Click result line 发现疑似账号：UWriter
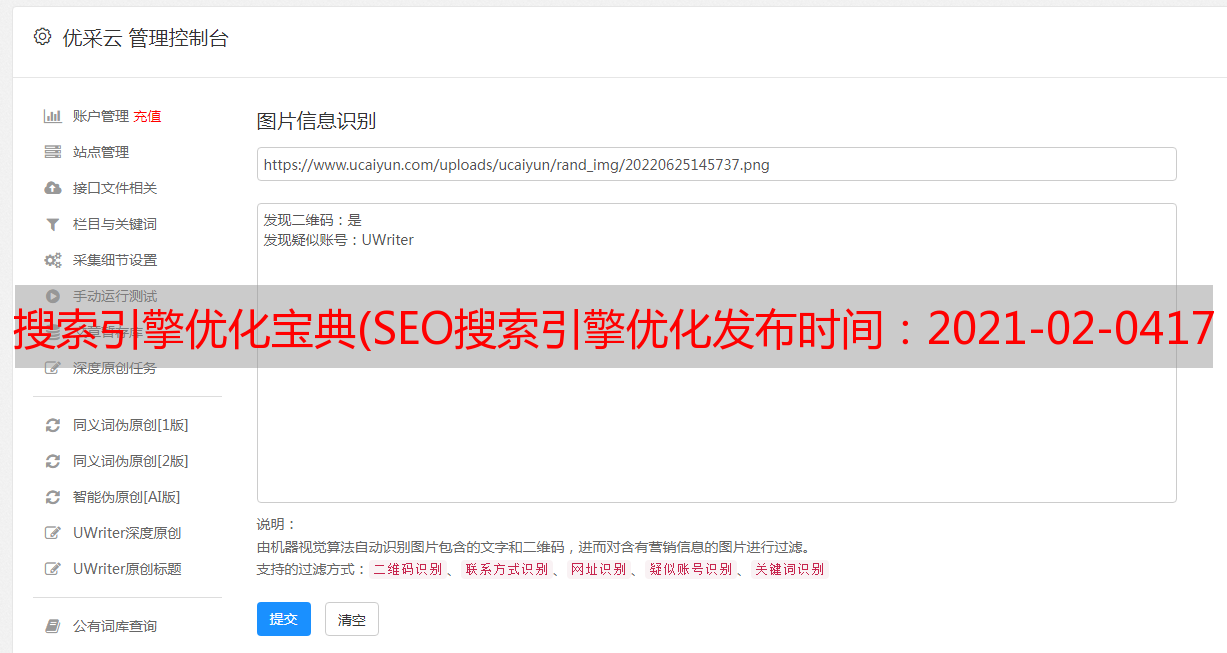Screen dimensions: 1227x653 coord(339,240)
